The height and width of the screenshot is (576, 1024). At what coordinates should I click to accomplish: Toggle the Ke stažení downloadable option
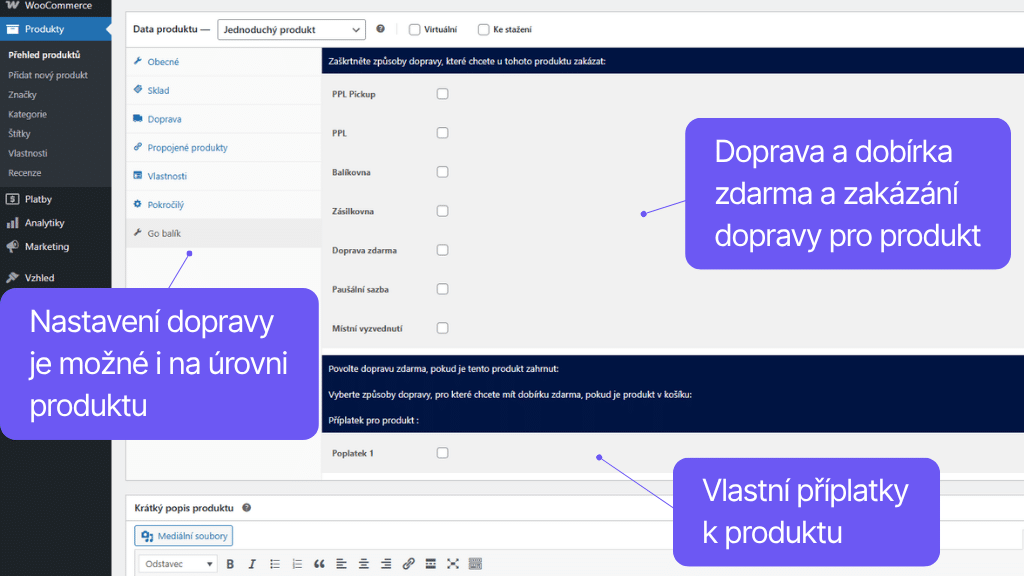pyautogui.click(x=484, y=29)
